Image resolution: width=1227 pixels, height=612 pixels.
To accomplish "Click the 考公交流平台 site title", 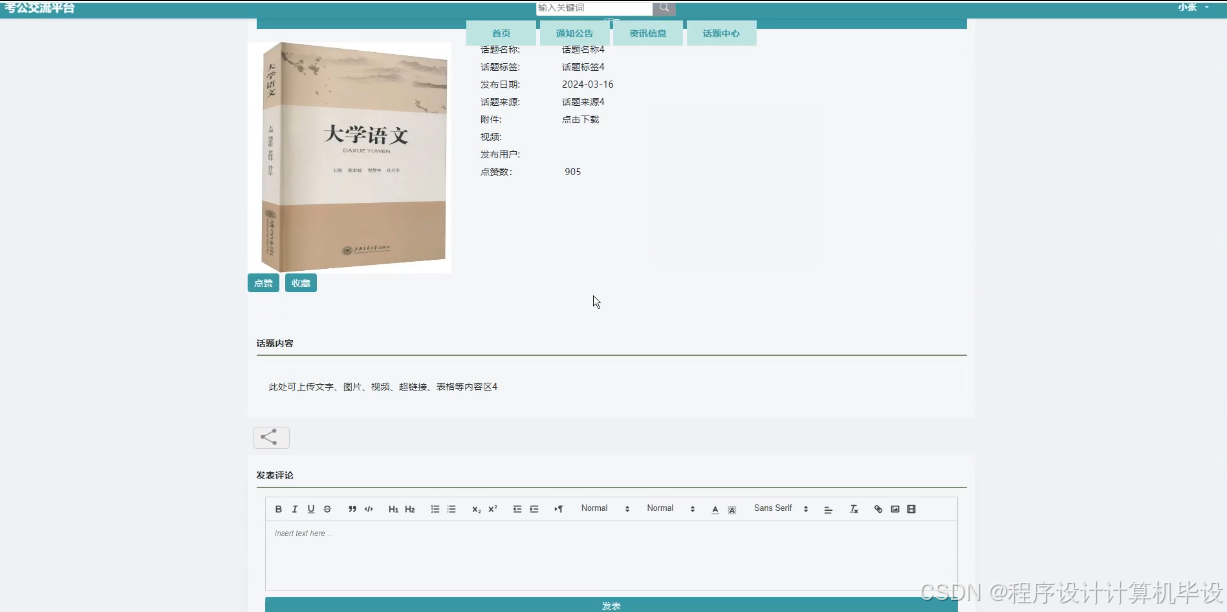I will point(39,8).
